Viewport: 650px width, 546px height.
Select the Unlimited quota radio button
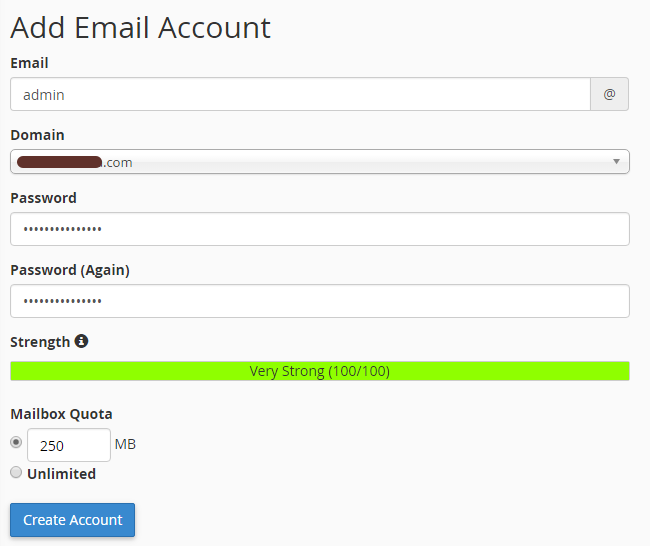(16, 472)
